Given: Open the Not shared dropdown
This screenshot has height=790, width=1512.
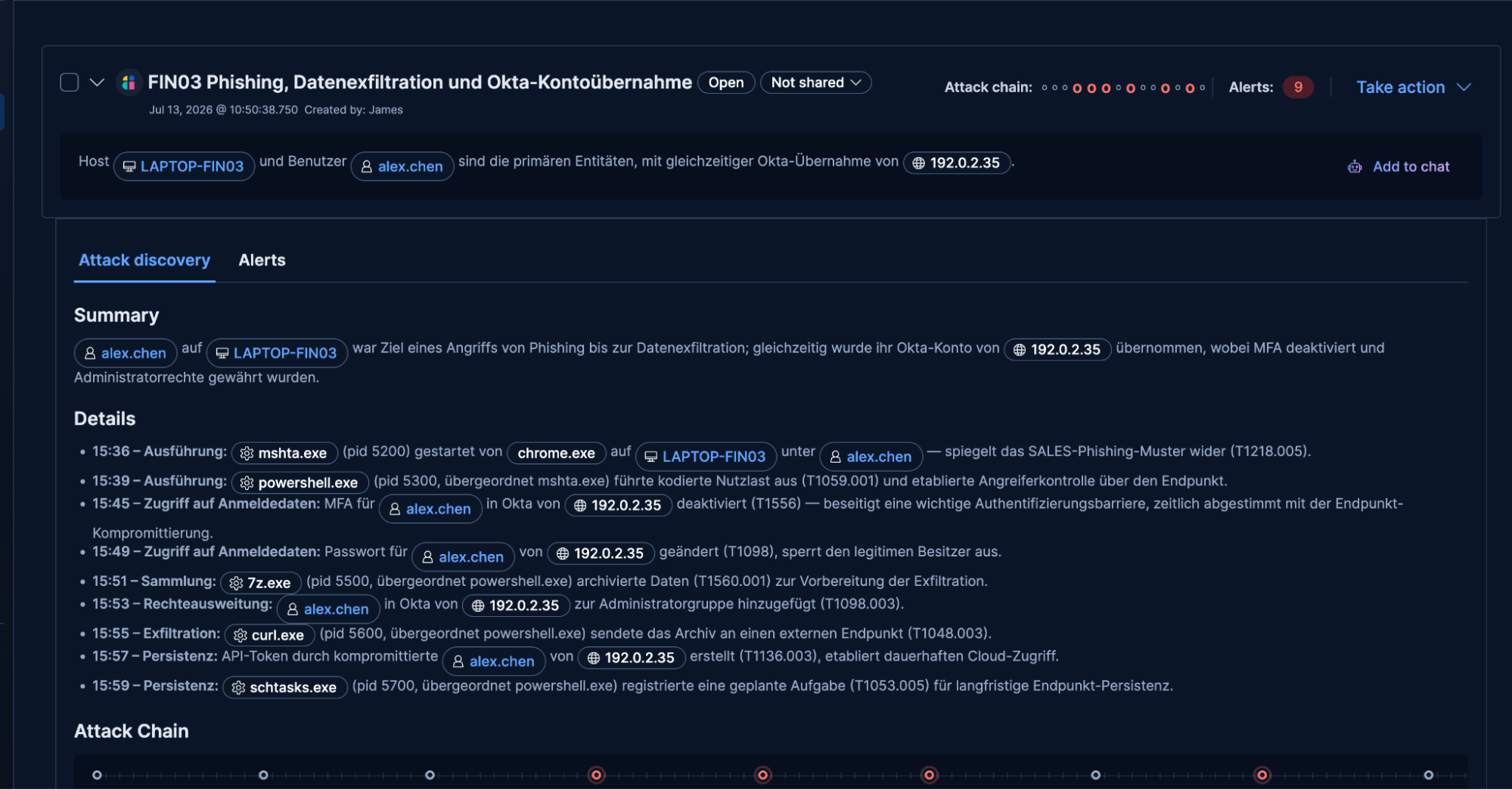Looking at the screenshot, I should (x=815, y=82).
